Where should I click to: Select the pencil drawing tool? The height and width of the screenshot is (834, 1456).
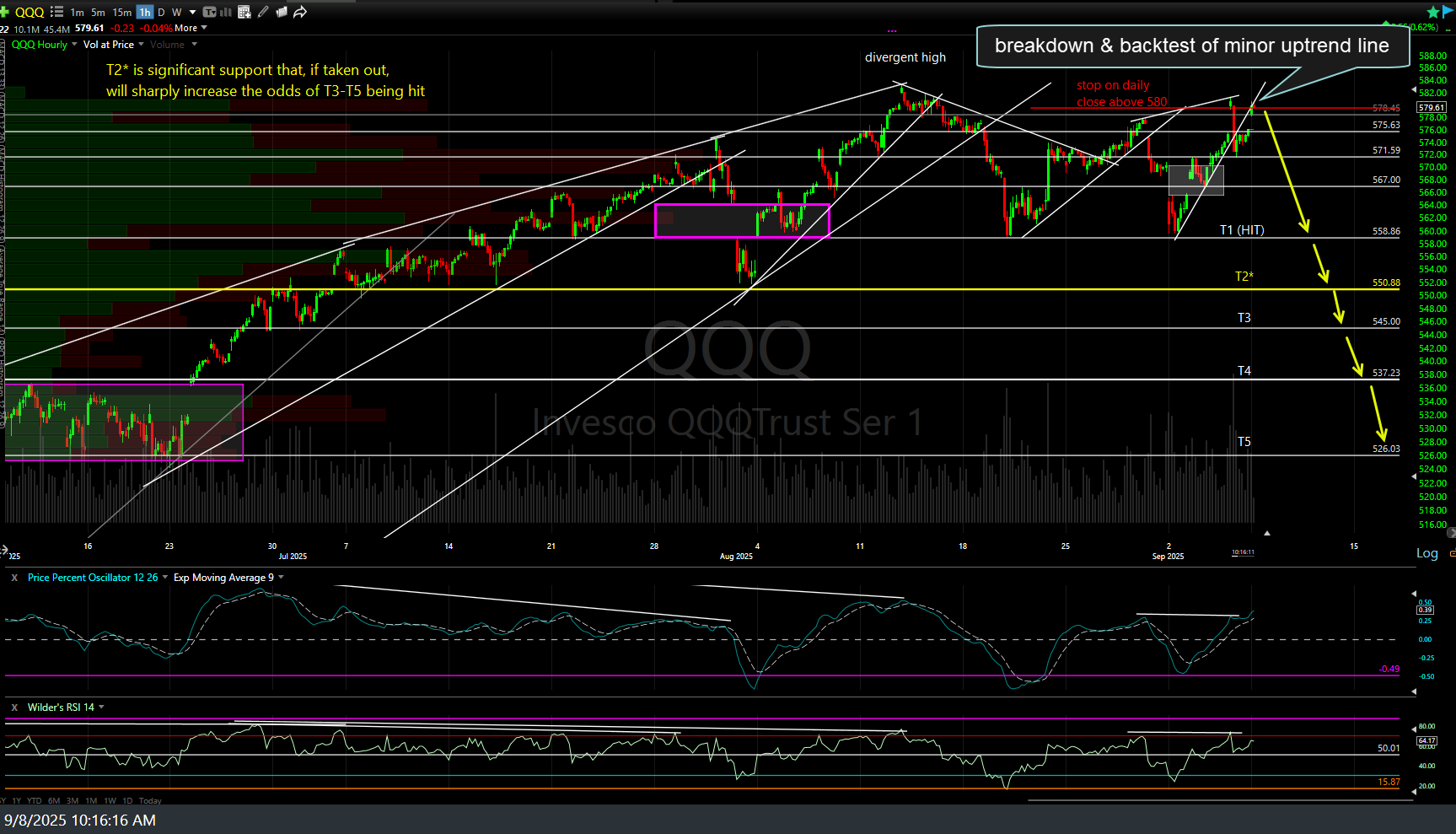pyautogui.click(x=263, y=12)
